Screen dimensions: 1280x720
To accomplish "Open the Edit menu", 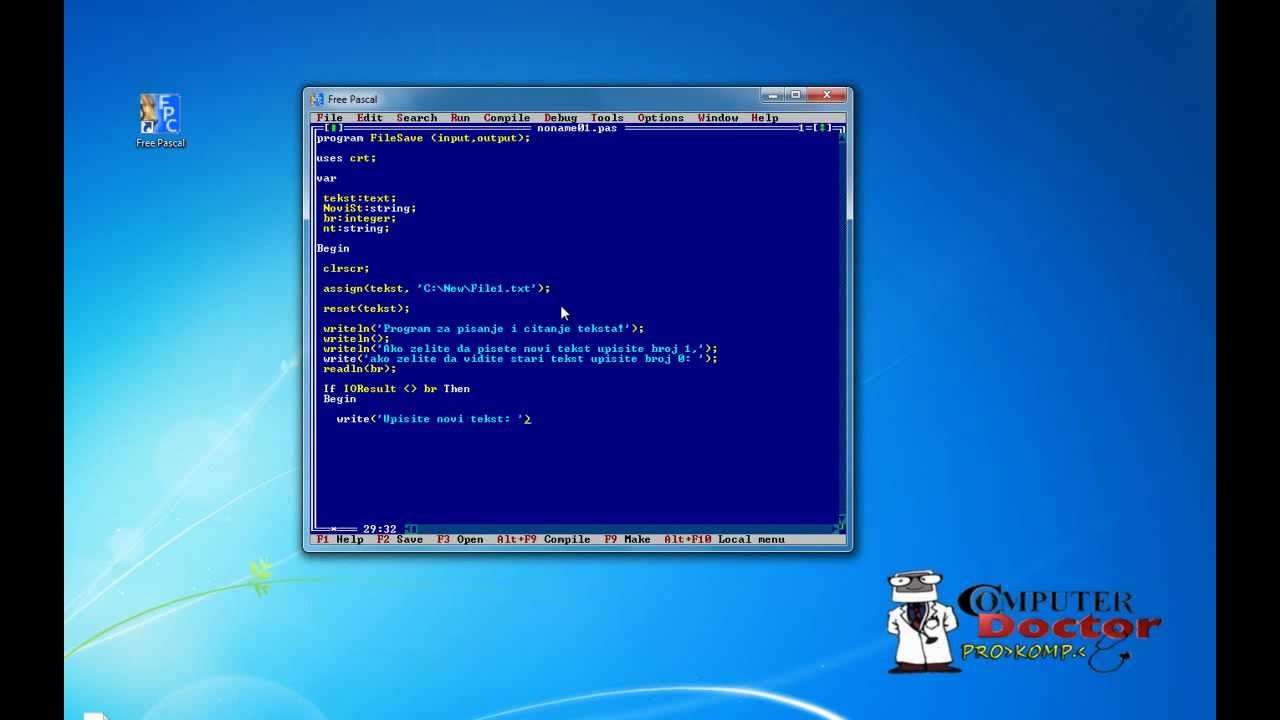I will pos(370,118).
